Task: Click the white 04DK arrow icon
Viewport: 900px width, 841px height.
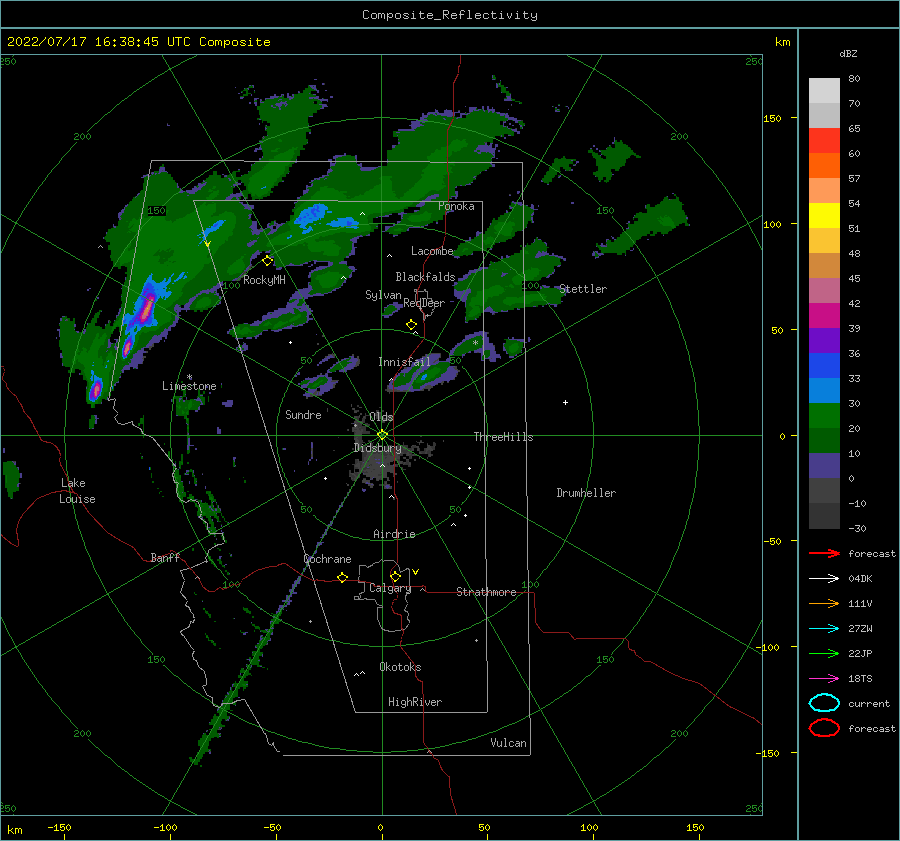Action: 824,579
